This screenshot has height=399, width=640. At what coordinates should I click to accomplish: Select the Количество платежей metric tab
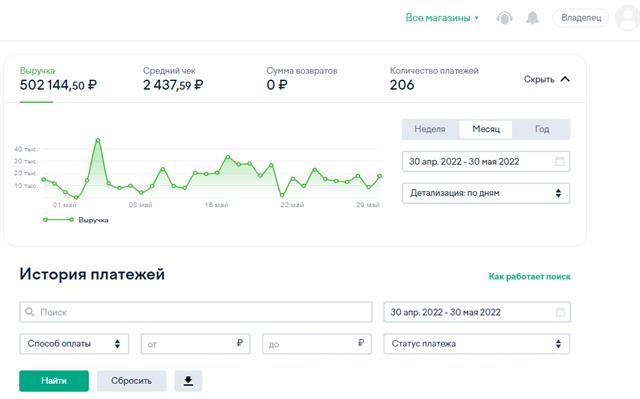[x=434, y=79]
